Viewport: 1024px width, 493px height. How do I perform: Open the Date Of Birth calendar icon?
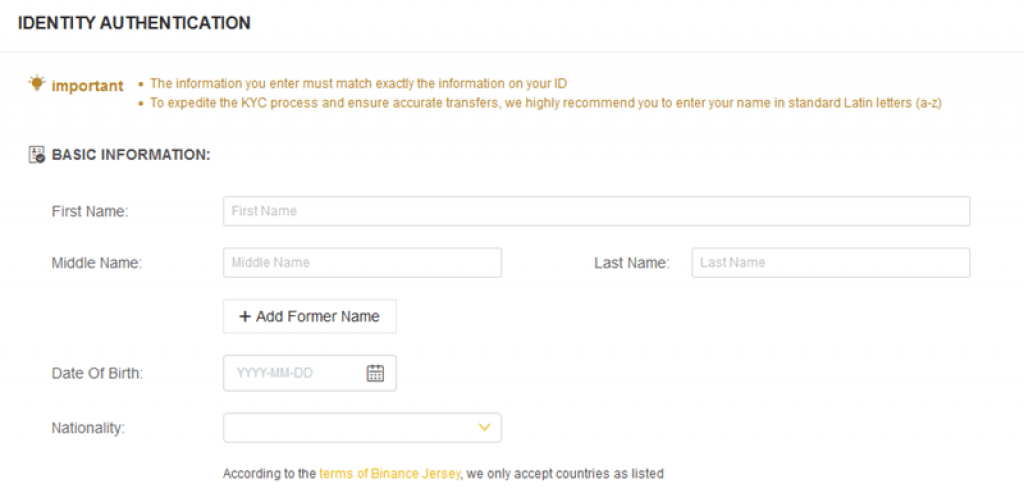click(x=375, y=373)
